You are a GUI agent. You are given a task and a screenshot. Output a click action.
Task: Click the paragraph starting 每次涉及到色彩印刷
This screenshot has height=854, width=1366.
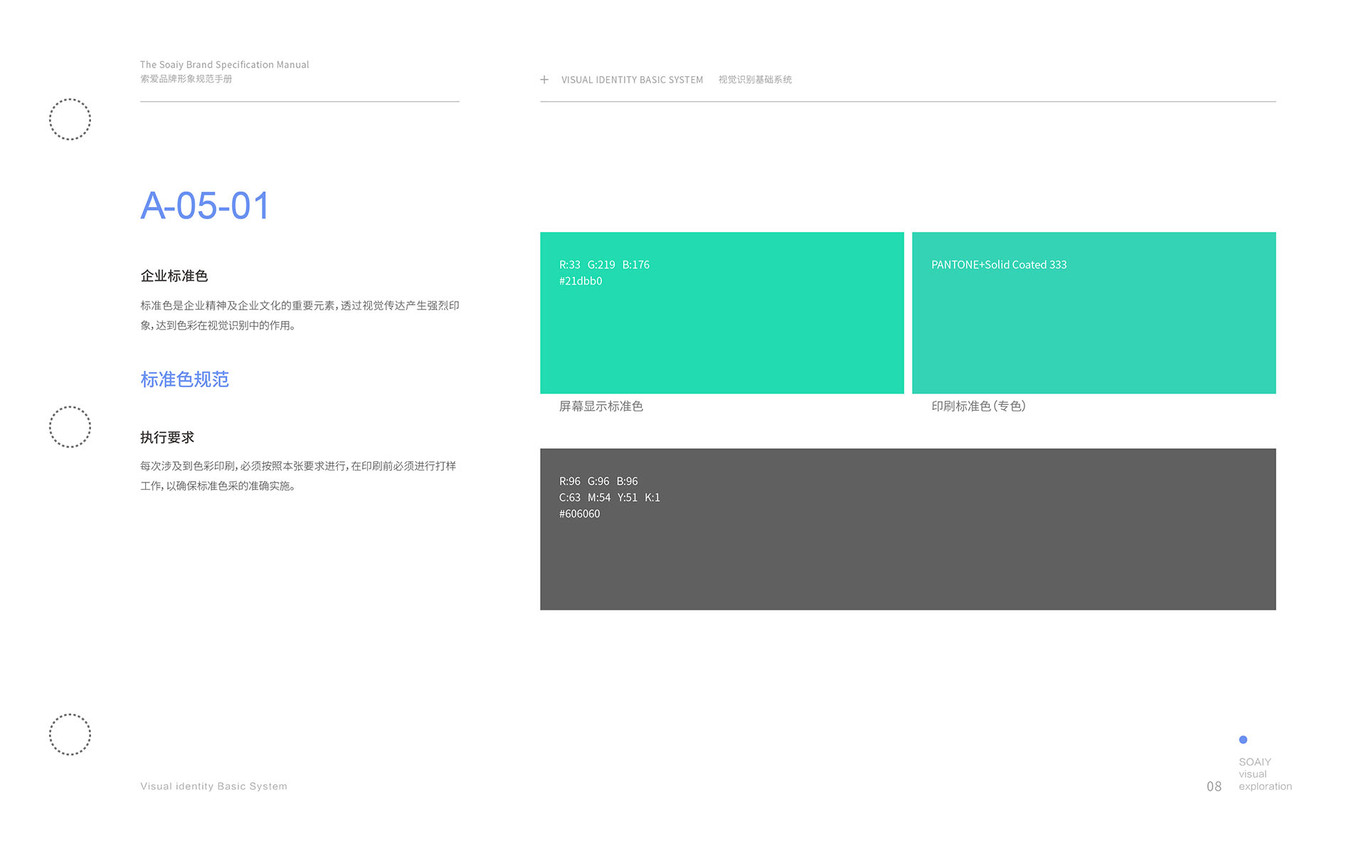(x=298, y=476)
